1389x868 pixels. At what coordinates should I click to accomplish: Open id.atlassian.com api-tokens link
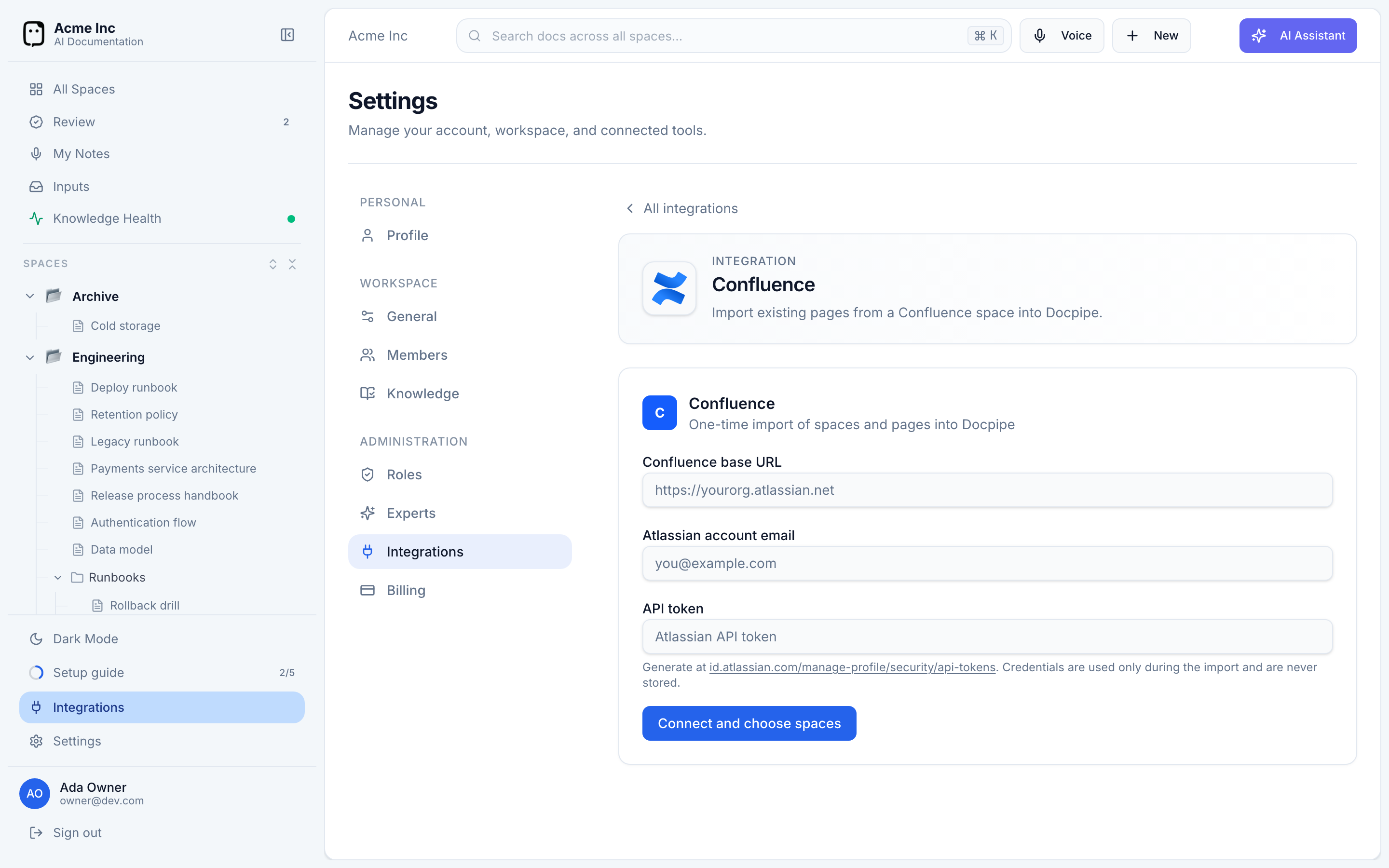pyautogui.click(x=852, y=667)
